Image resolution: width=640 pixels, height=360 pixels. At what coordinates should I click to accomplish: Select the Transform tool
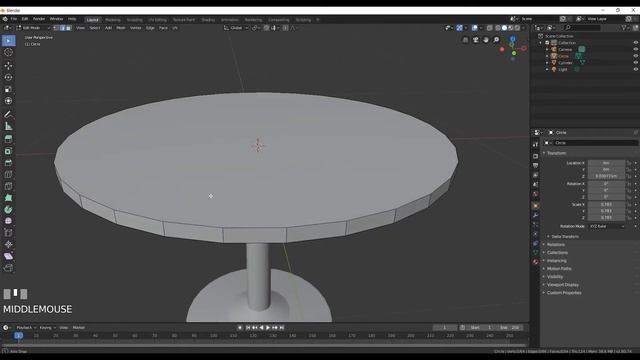coord(9,101)
